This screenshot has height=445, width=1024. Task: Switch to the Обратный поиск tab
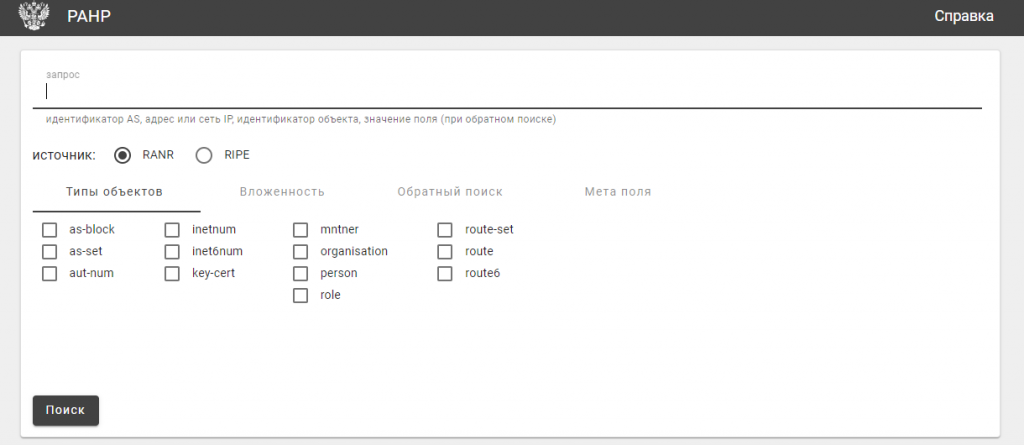(449, 192)
